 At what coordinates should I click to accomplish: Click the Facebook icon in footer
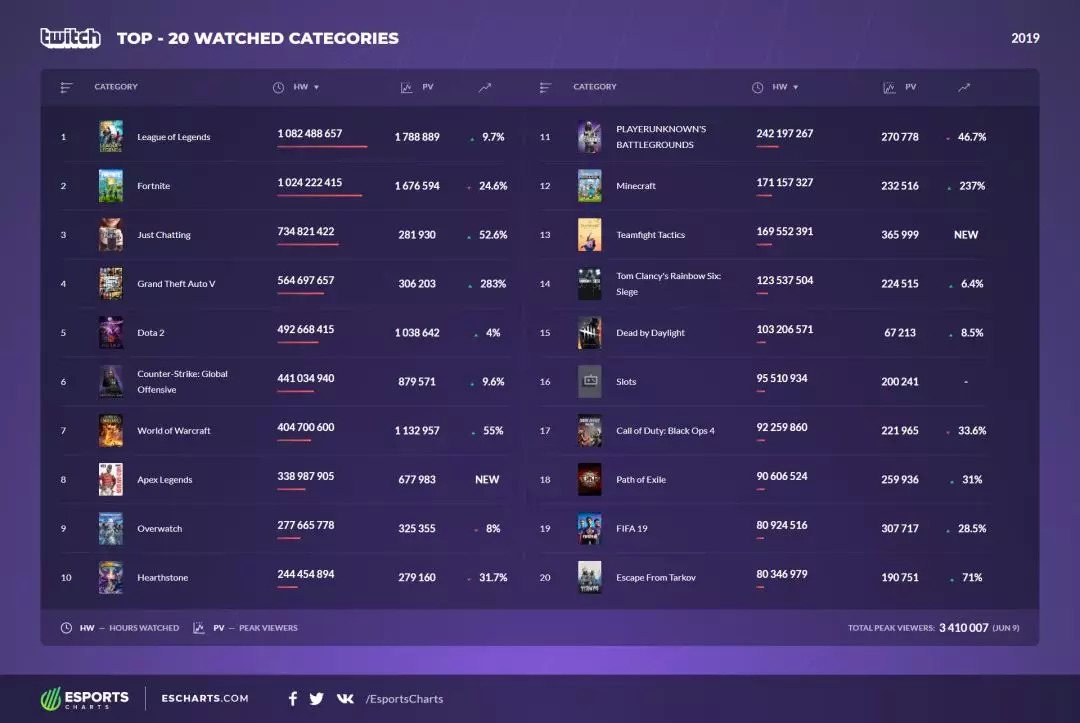(x=293, y=699)
